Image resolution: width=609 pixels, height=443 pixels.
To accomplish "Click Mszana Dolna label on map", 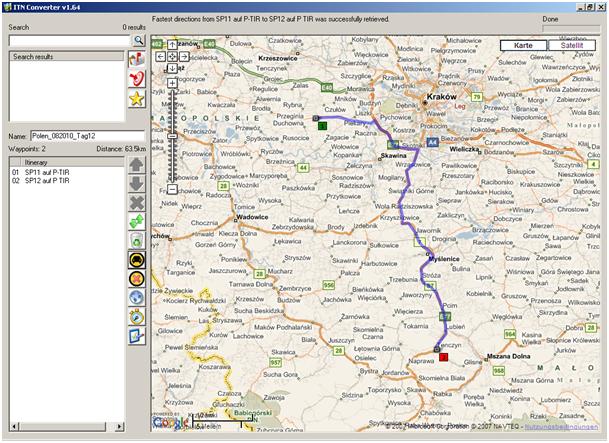I will pos(508,356).
